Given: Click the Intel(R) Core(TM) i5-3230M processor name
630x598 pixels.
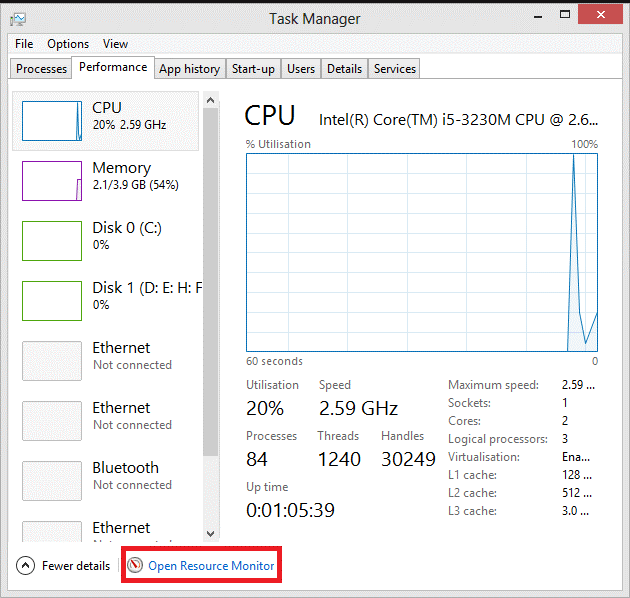Looking at the screenshot, I should click(x=458, y=120).
